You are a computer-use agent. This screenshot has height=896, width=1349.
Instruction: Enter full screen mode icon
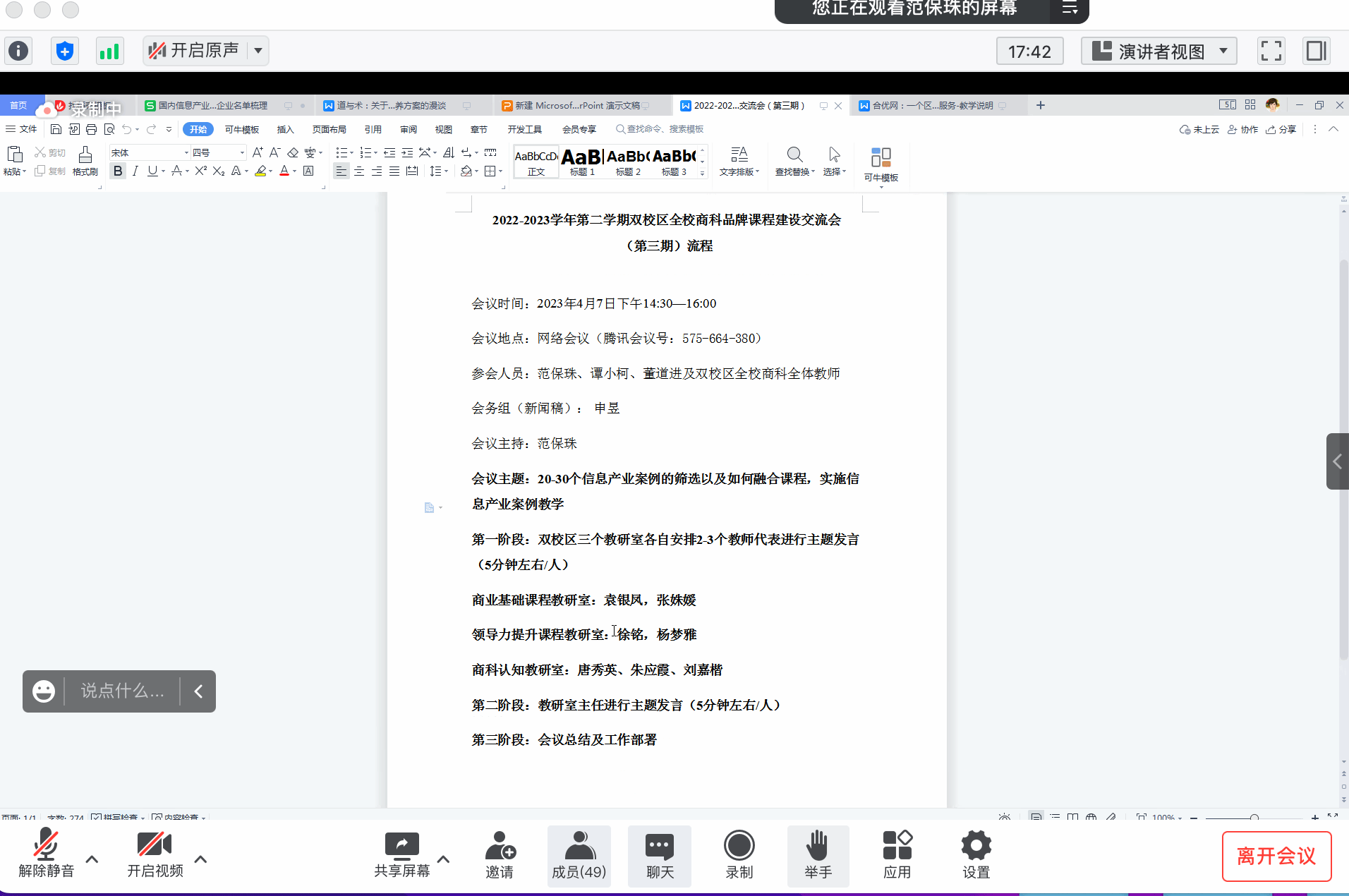pos(1271,51)
